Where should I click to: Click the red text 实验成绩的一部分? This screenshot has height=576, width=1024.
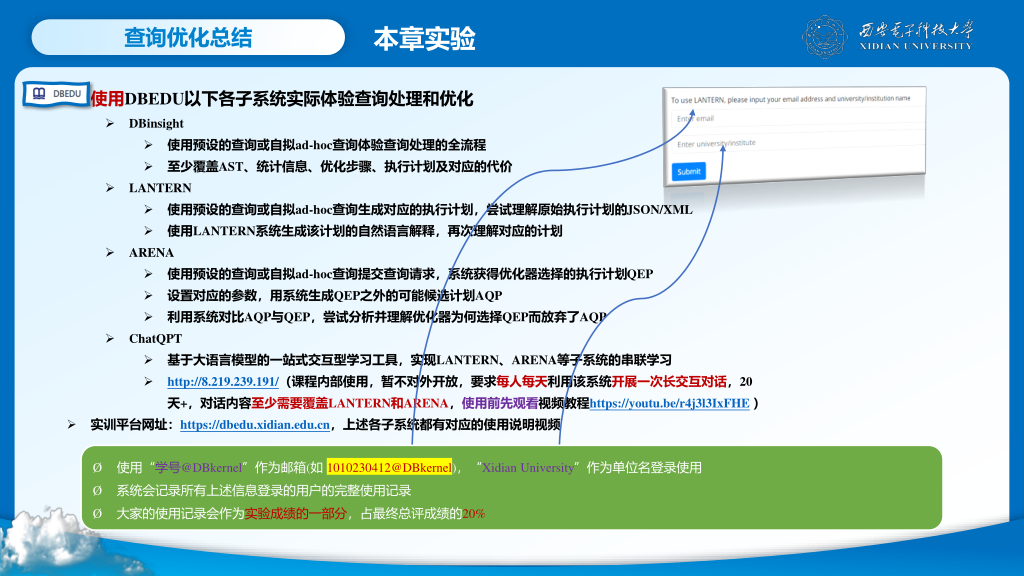(295, 514)
